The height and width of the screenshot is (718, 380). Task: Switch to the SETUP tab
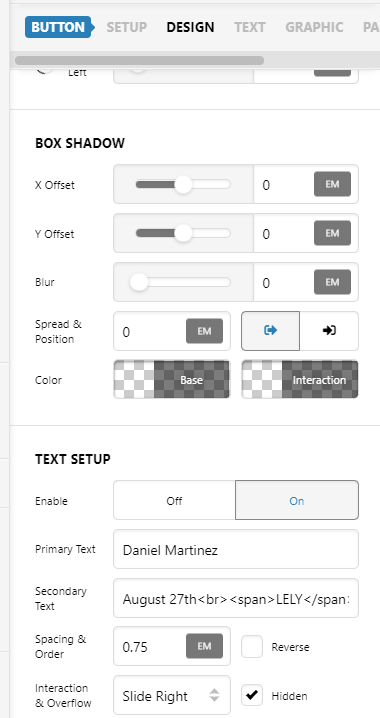coord(127,27)
